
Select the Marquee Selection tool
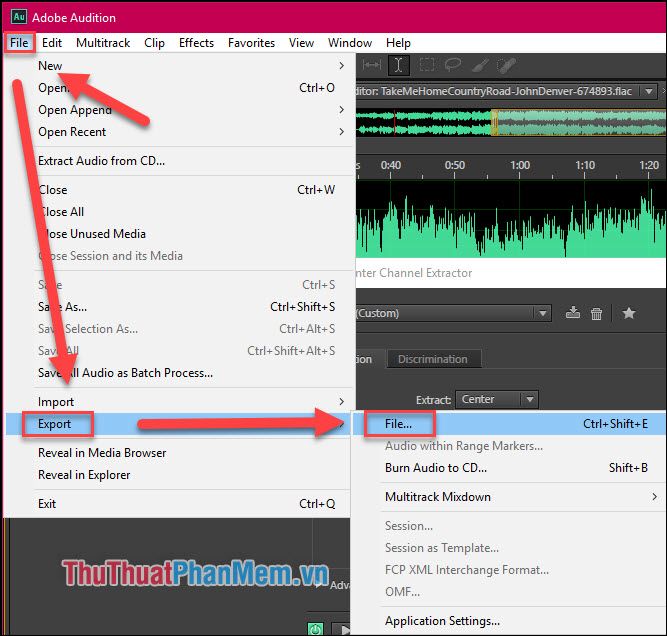(427, 65)
